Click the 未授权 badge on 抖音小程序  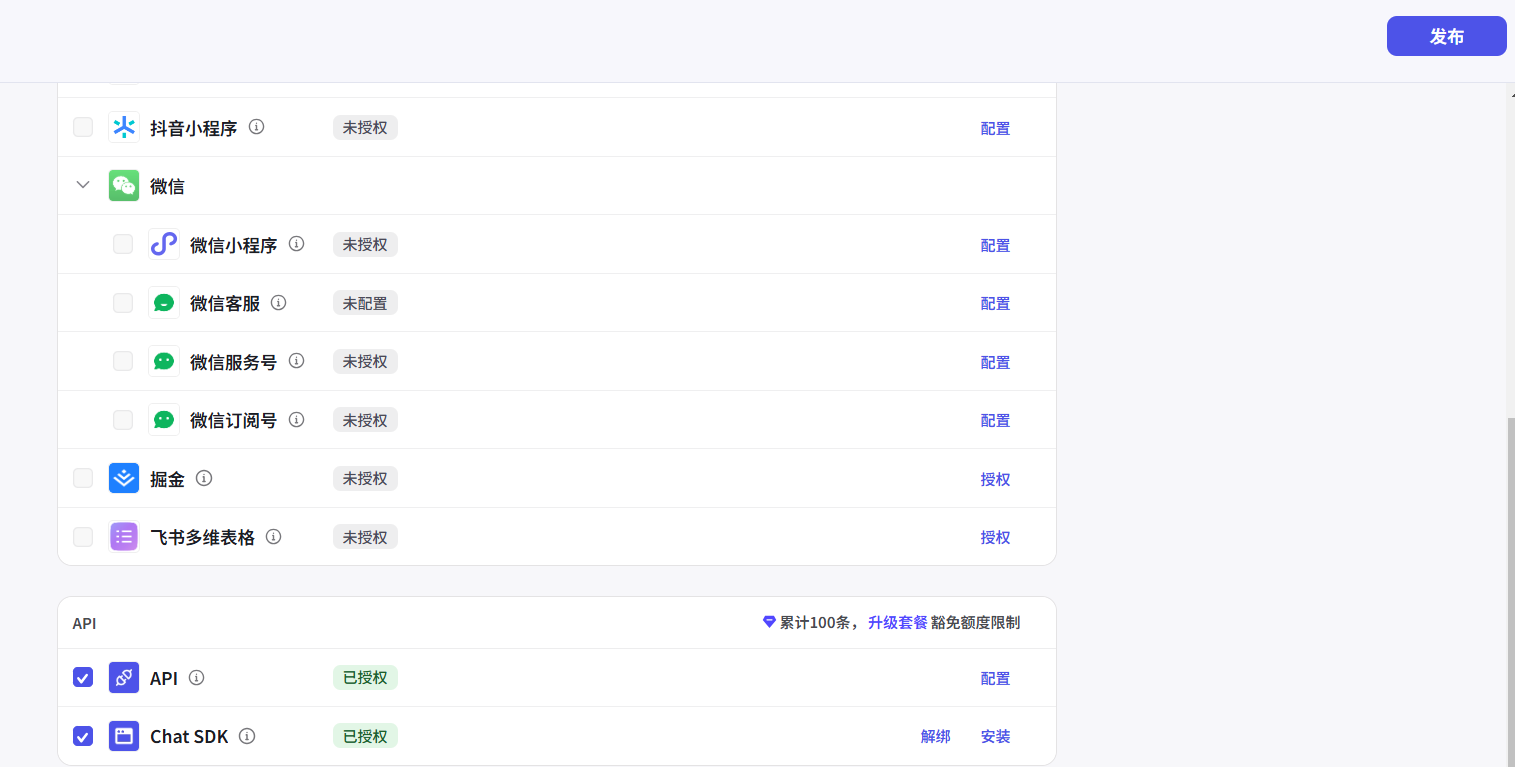(365, 127)
